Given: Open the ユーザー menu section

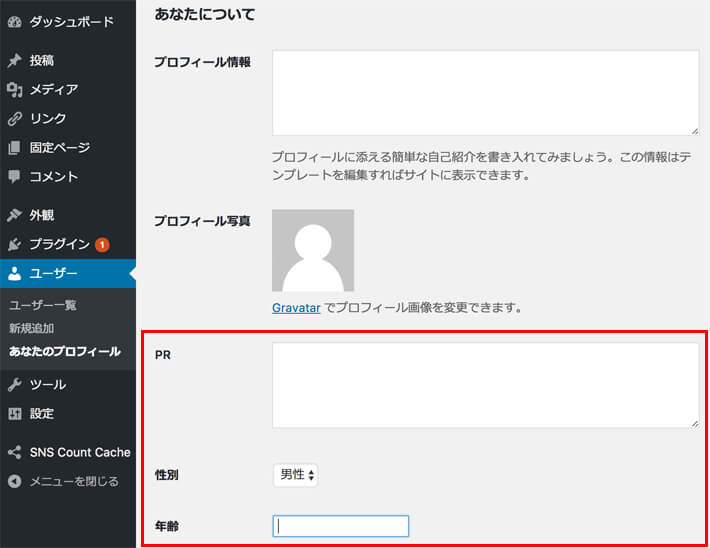Looking at the screenshot, I should point(54,273).
